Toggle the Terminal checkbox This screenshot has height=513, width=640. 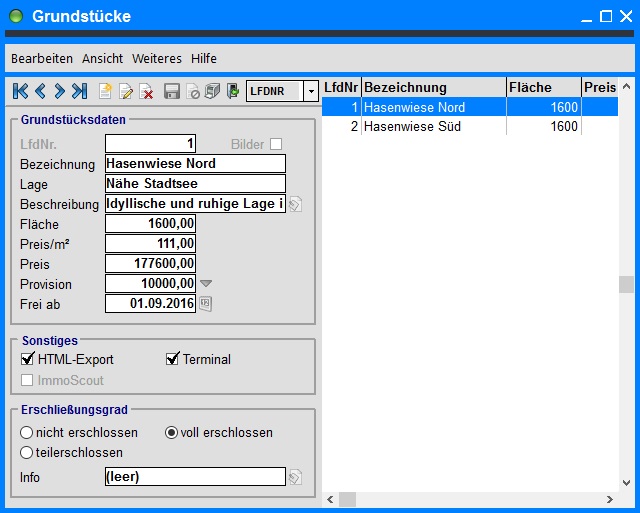[173, 359]
